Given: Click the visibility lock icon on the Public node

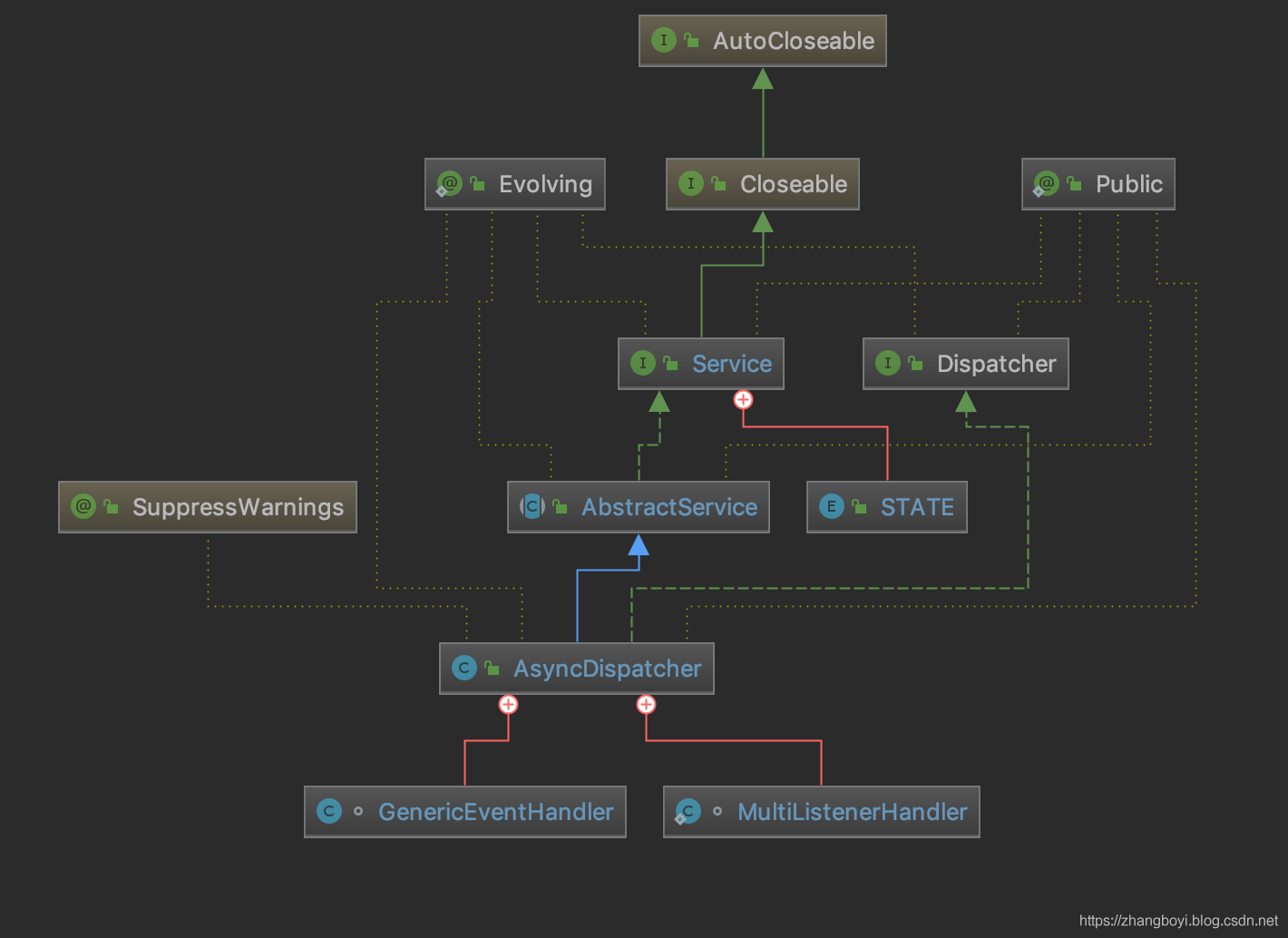Looking at the screenshot, I should pyautogui.click(x=1074, y=183).
